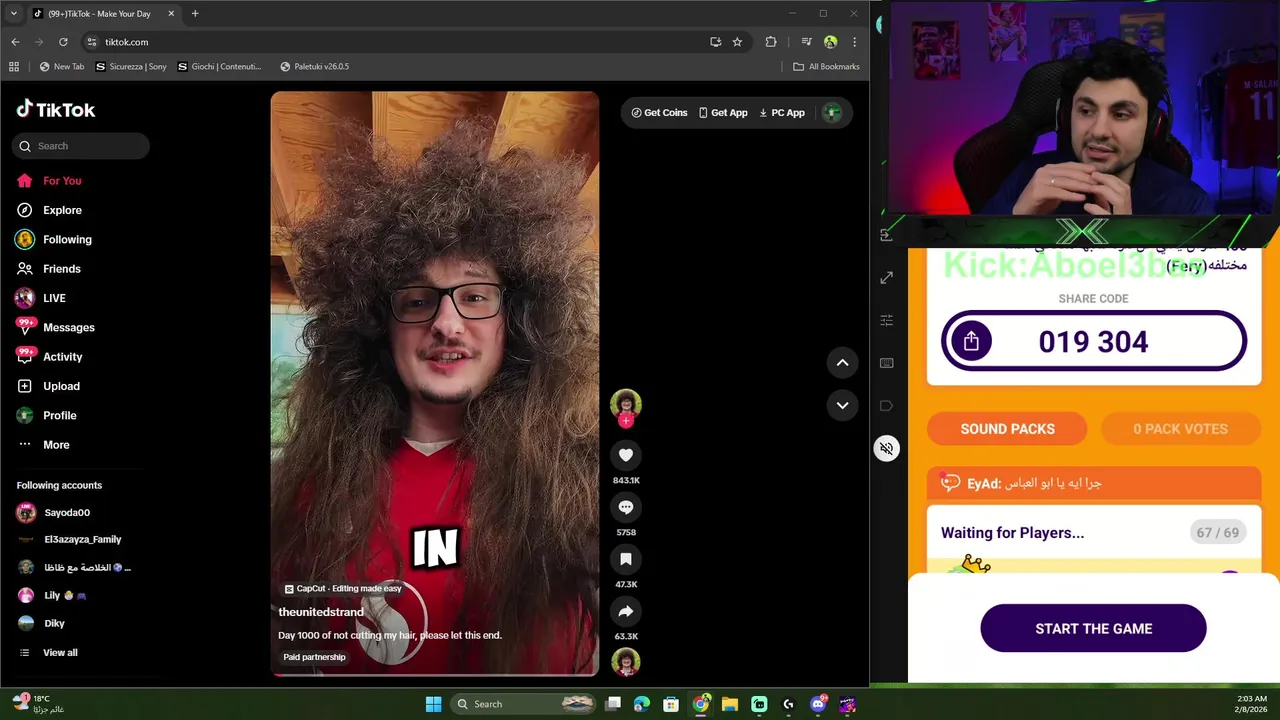
Task: Reload the TikTok page
Action: pos(63,42)
